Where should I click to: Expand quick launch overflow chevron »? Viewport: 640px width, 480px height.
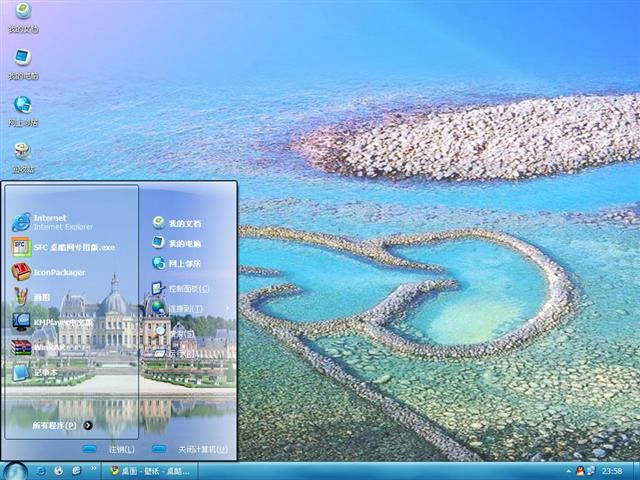(x=93, y=468)
